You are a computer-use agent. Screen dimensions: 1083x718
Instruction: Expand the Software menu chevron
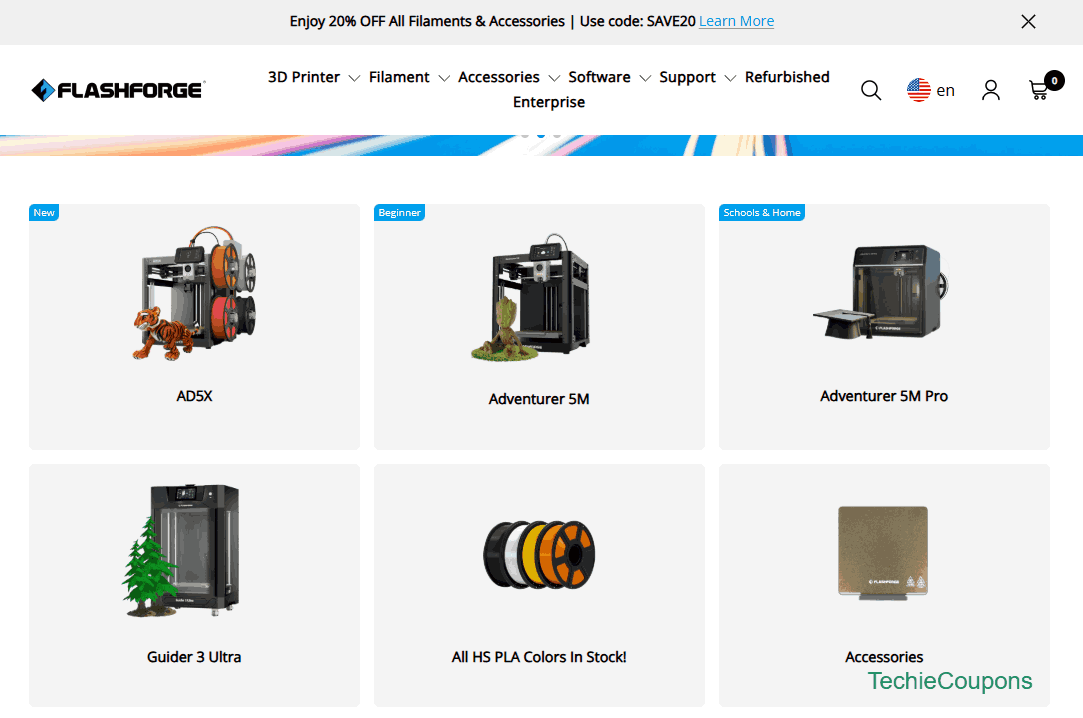(645, 78)
